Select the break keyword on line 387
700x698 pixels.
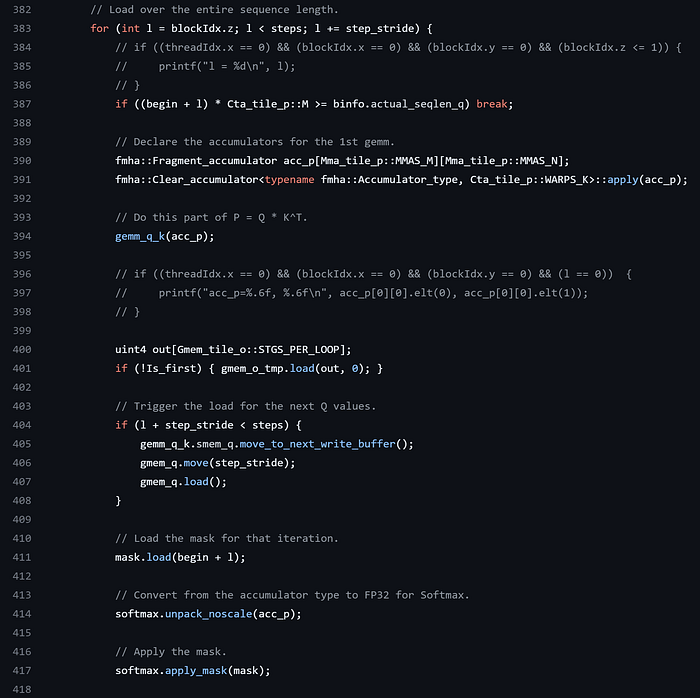[x=492, y=104]
